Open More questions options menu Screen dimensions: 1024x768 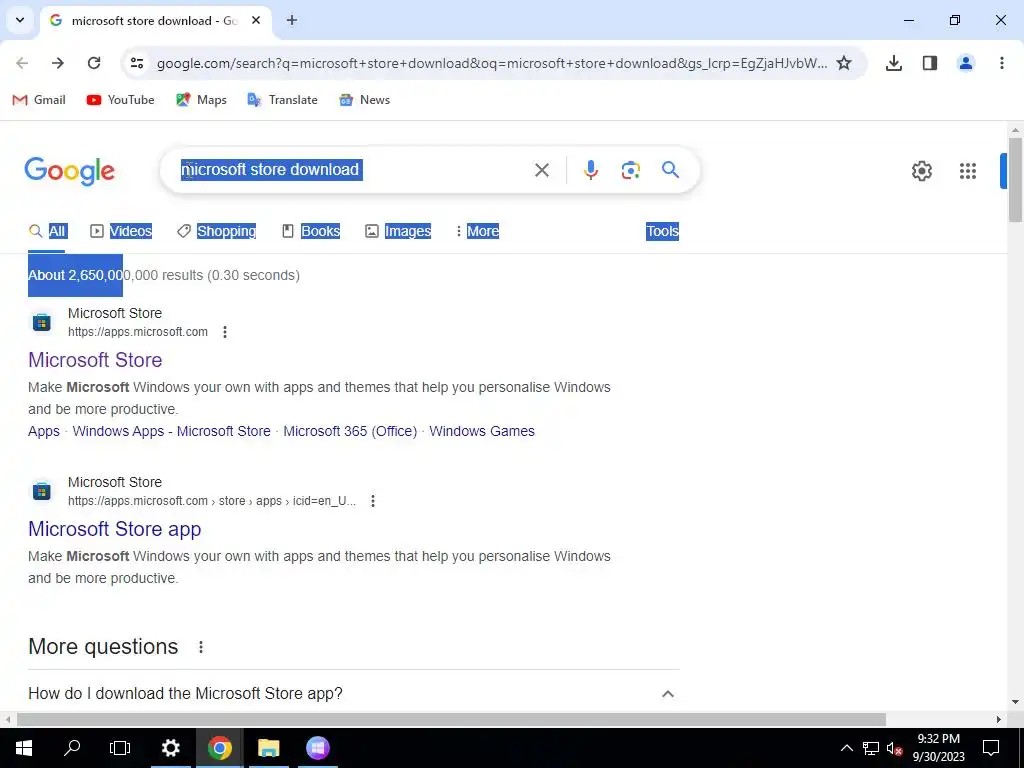pos(201,647)
